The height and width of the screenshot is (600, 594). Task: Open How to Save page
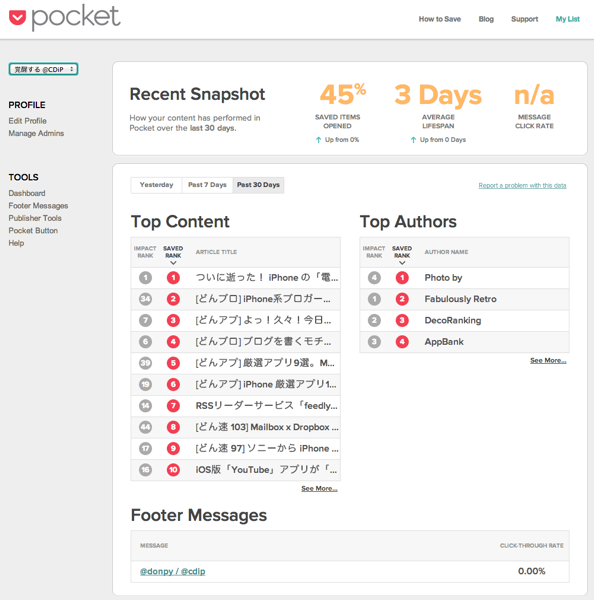[x=440, y=19]
